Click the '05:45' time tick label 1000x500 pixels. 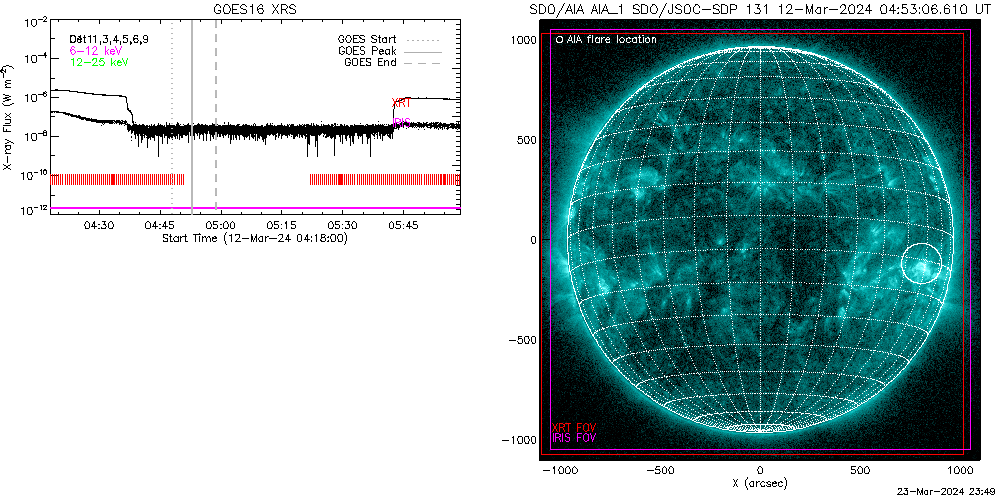pos(403,224)
